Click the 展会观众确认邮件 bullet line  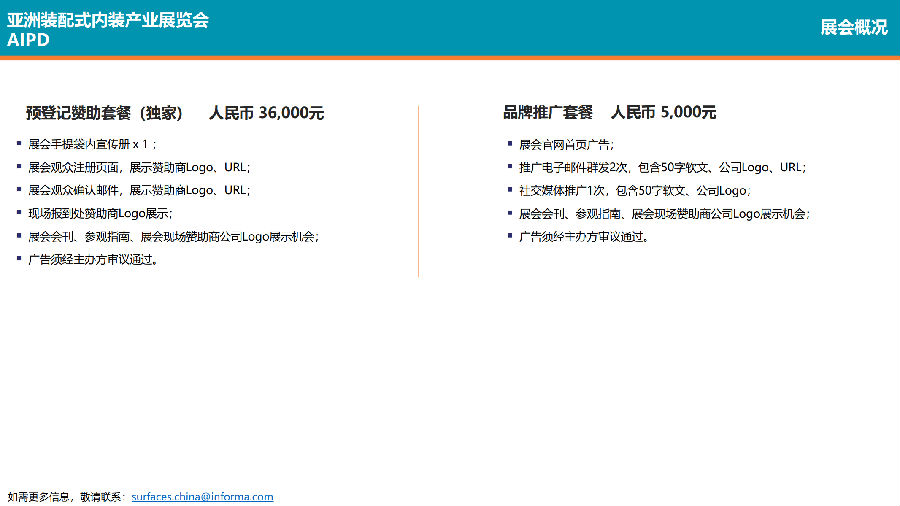[x=139, y=190]
